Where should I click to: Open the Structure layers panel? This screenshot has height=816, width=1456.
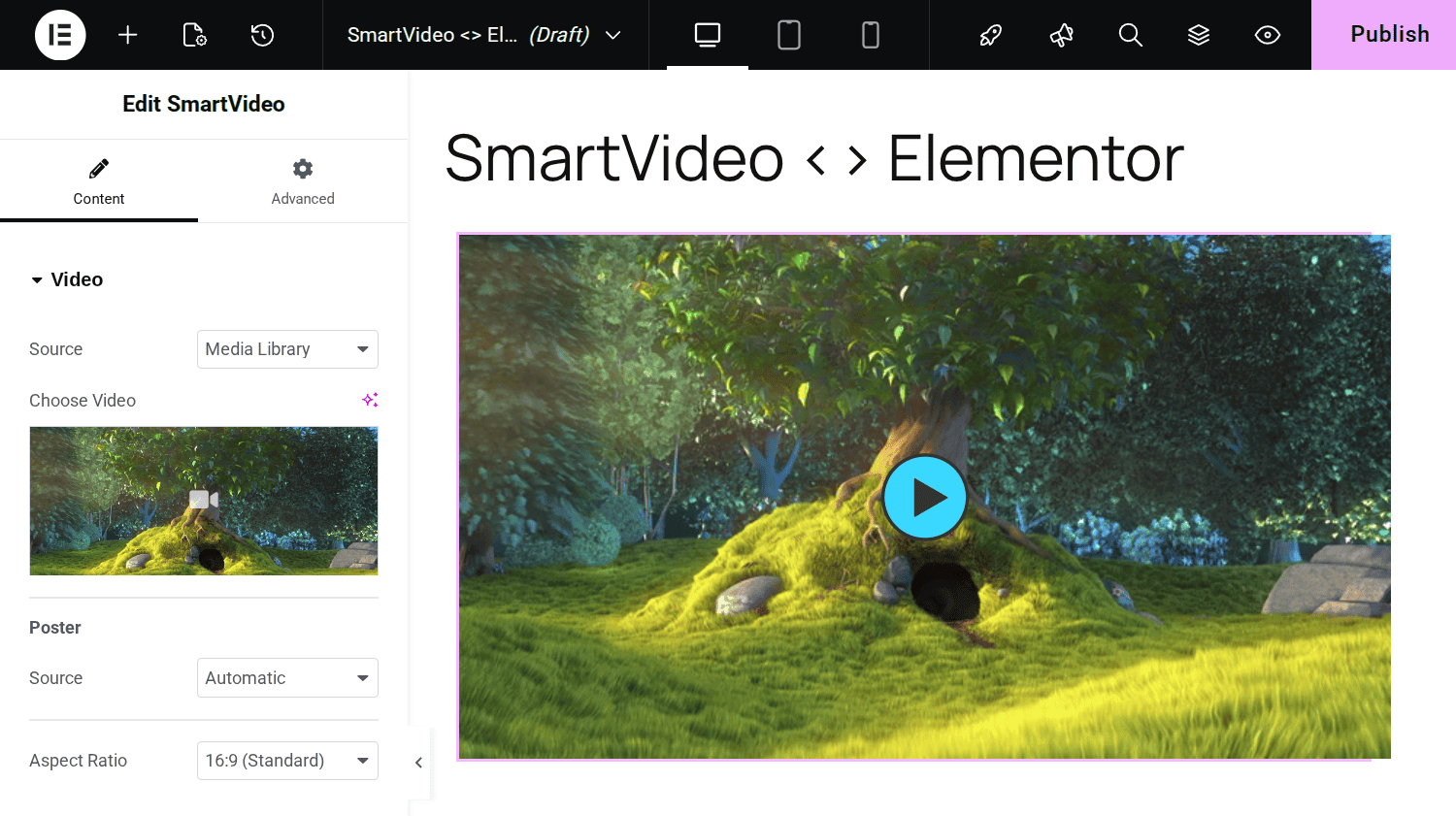click(1199, 35)
